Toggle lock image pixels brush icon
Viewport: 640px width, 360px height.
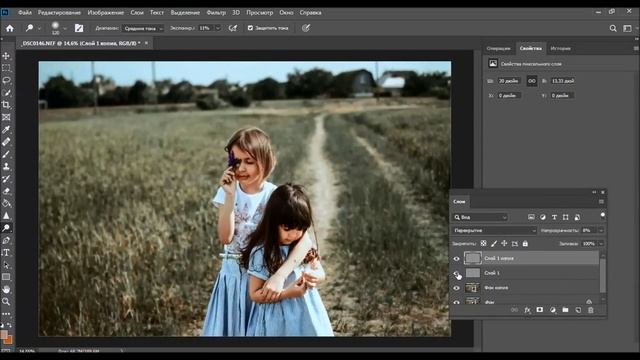(x=494, y=244)
